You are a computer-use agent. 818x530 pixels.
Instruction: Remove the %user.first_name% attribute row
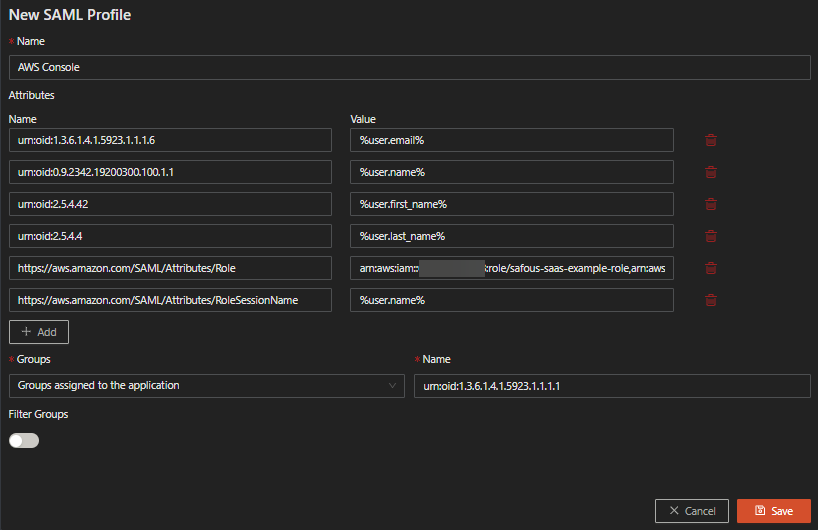click(x=711, y=204)
